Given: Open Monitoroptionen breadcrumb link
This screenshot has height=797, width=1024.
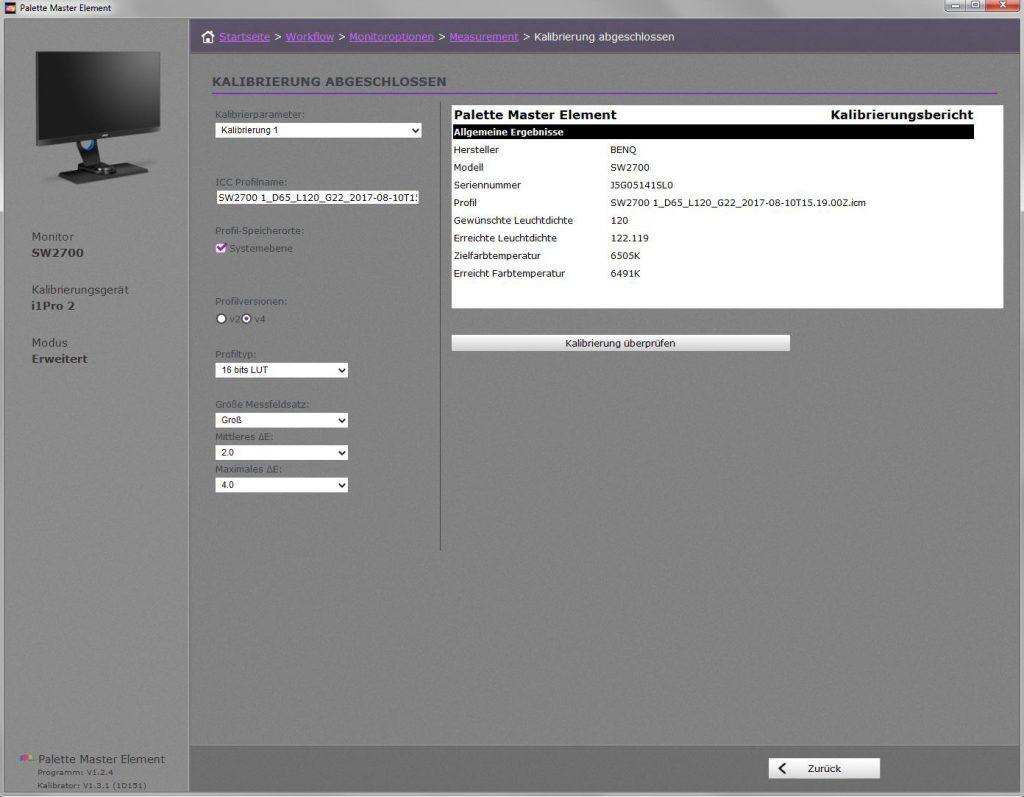Looking at the screenshot, I should tap(391, 37).
